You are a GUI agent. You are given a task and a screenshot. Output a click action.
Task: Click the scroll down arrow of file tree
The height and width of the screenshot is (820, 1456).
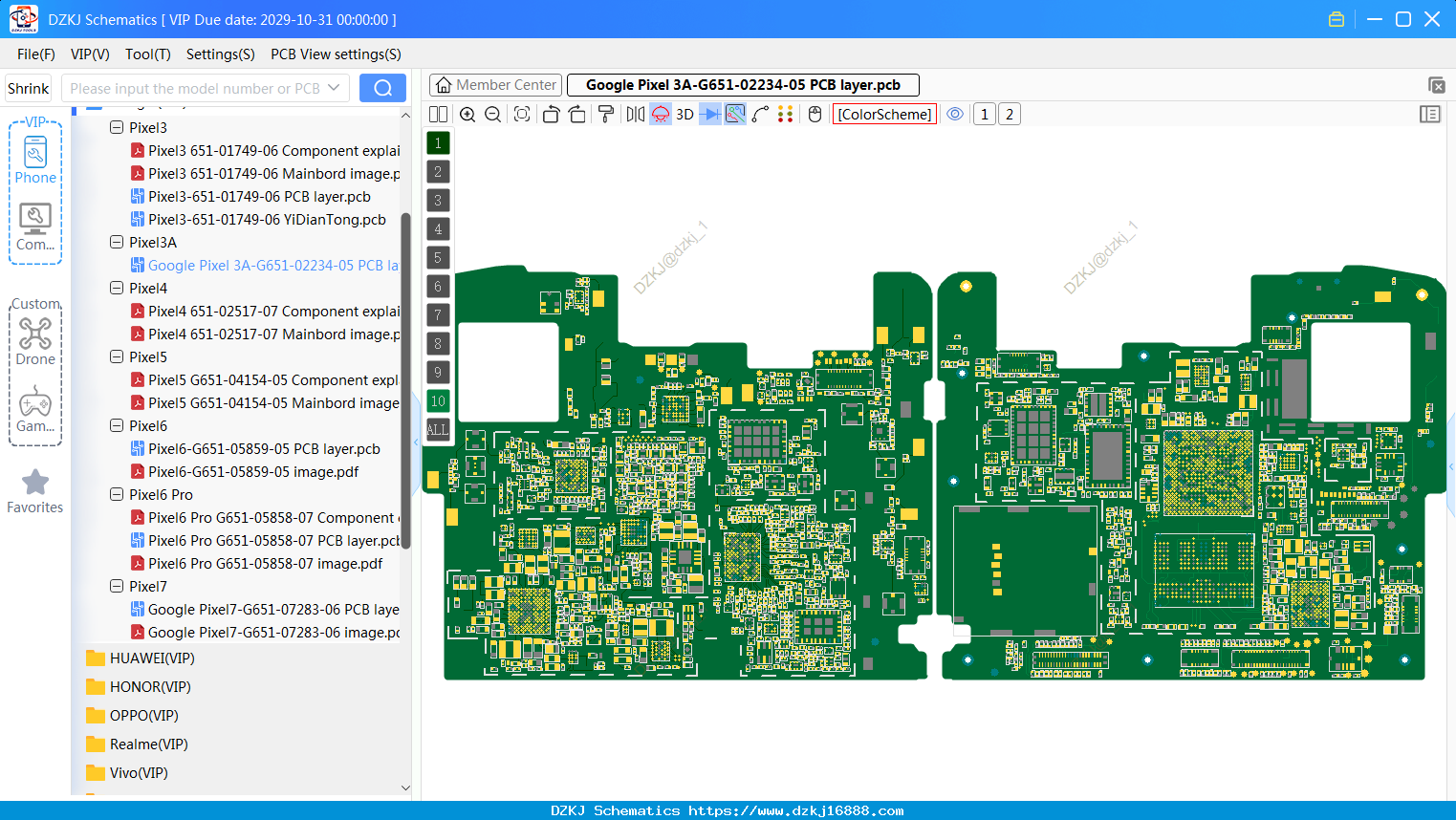point(405,788)
